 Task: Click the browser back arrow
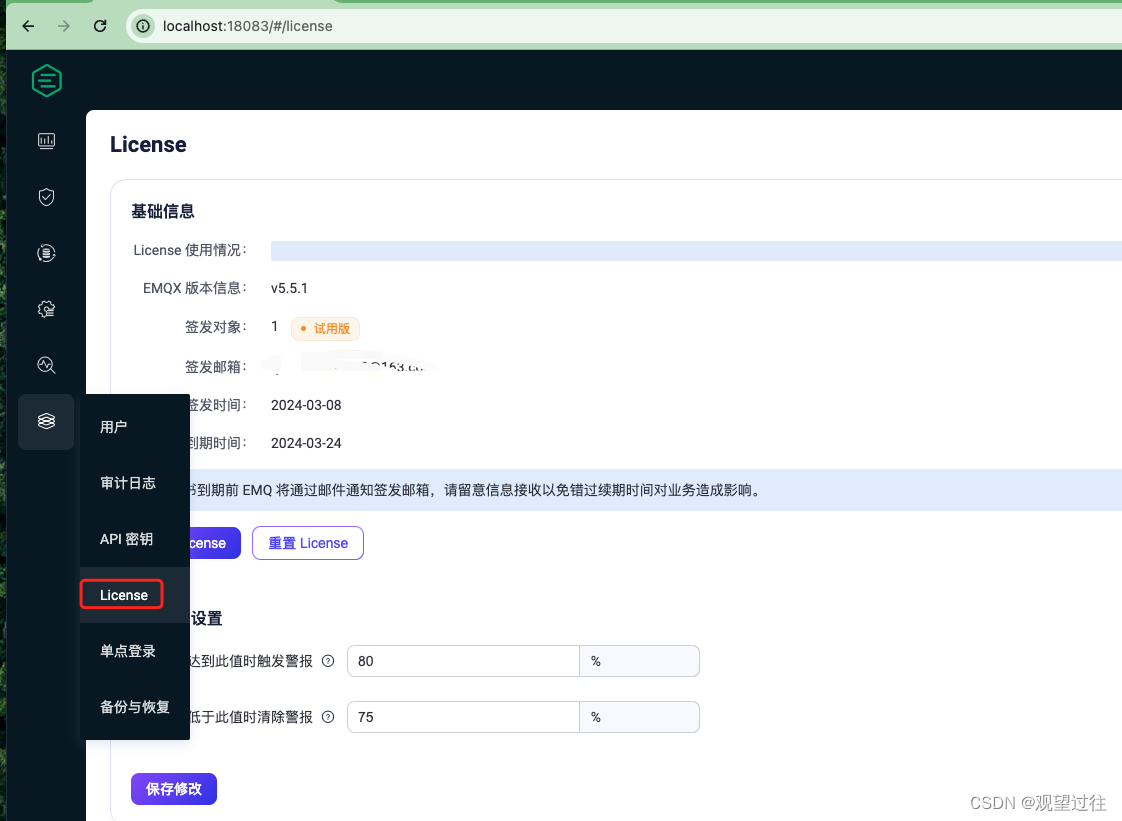pos(28,26)
